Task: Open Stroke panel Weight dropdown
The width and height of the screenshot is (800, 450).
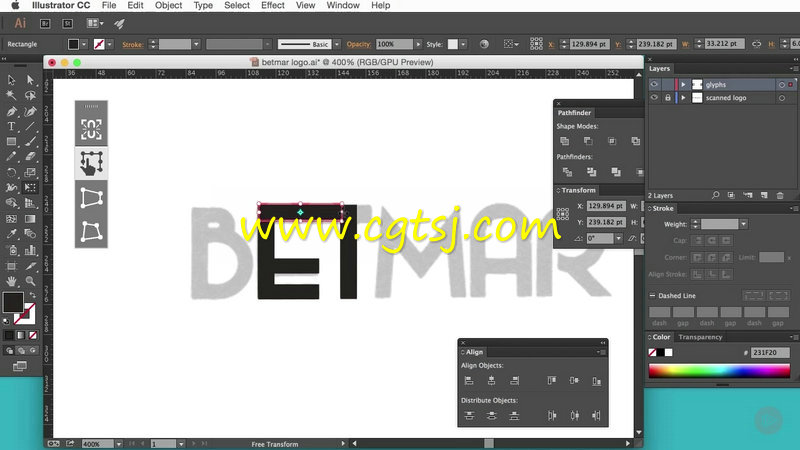Action: coord(743,224)
